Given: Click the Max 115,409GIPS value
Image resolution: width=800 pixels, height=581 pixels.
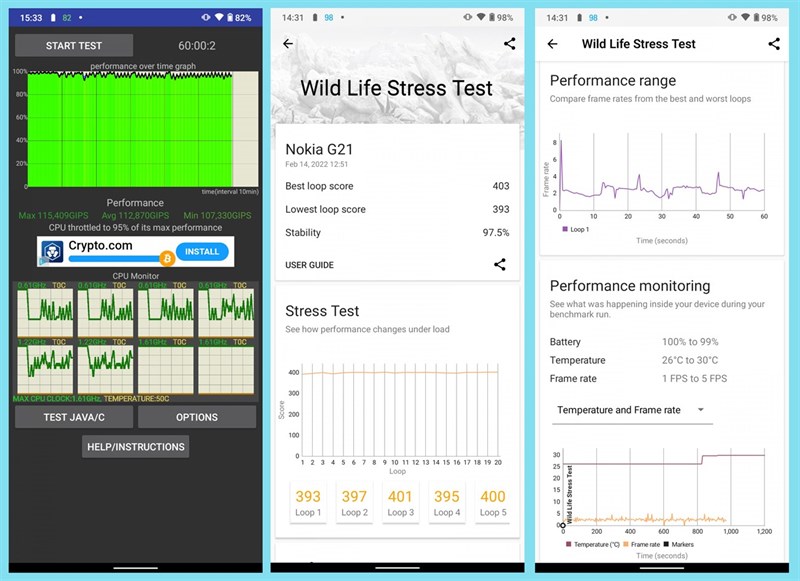Looking at the screenshot, I should (x=54, y=216).
